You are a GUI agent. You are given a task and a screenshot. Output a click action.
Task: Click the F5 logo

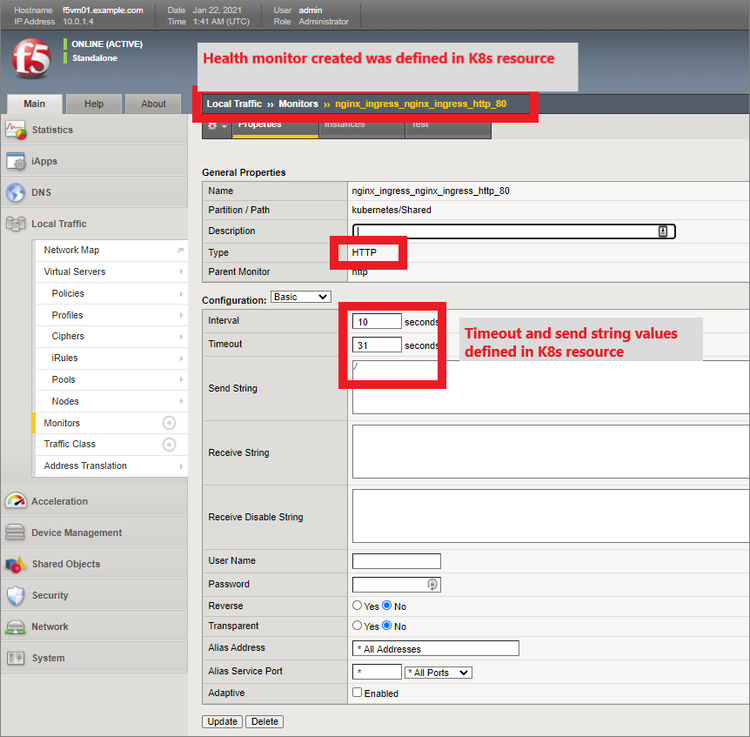(32, 58)
